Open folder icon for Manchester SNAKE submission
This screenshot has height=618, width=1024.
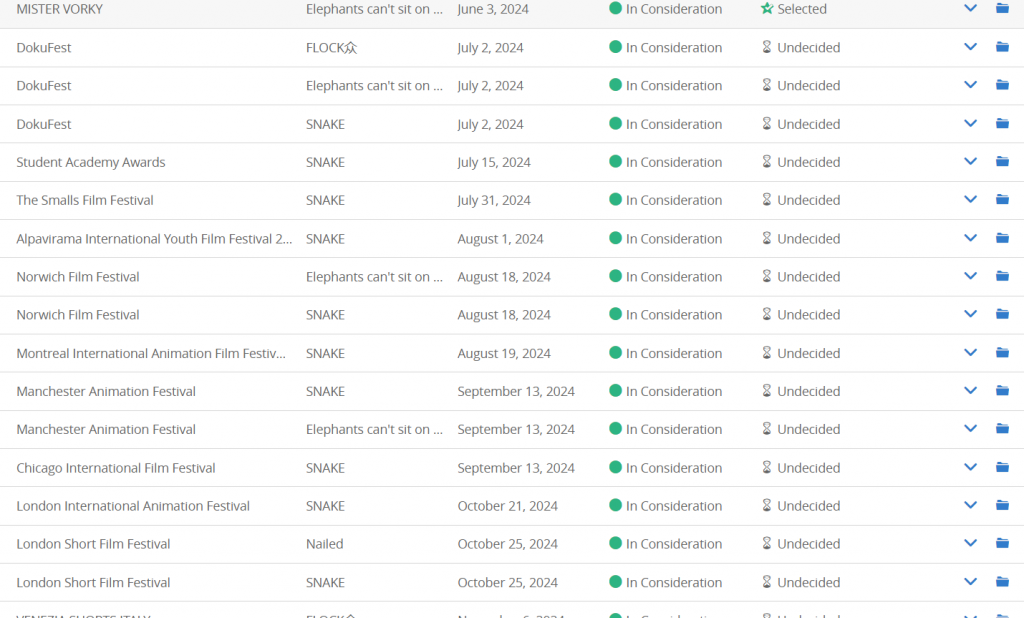pos(1002,390)
